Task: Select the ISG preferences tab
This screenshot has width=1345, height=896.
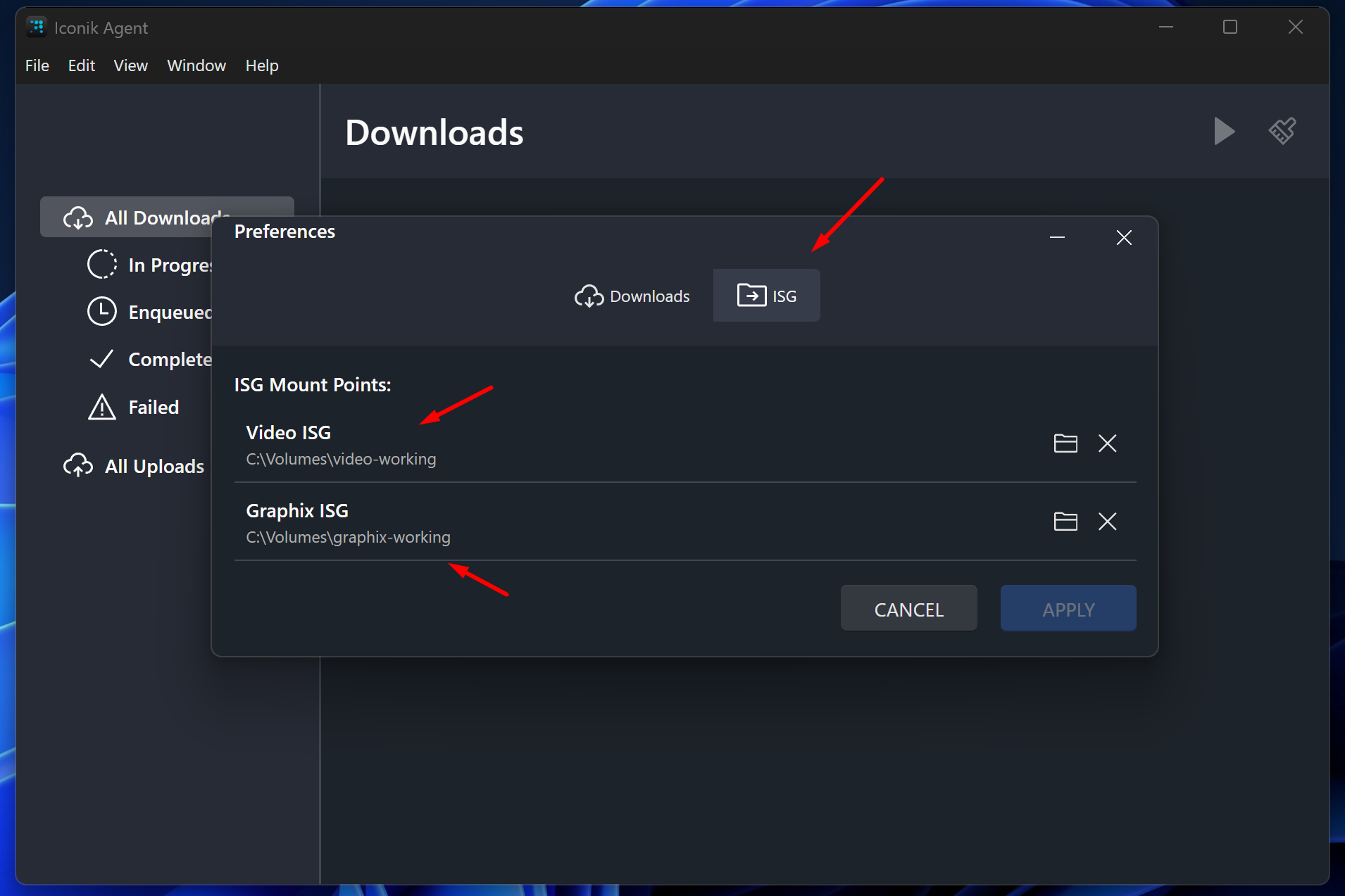Action: 766,296
